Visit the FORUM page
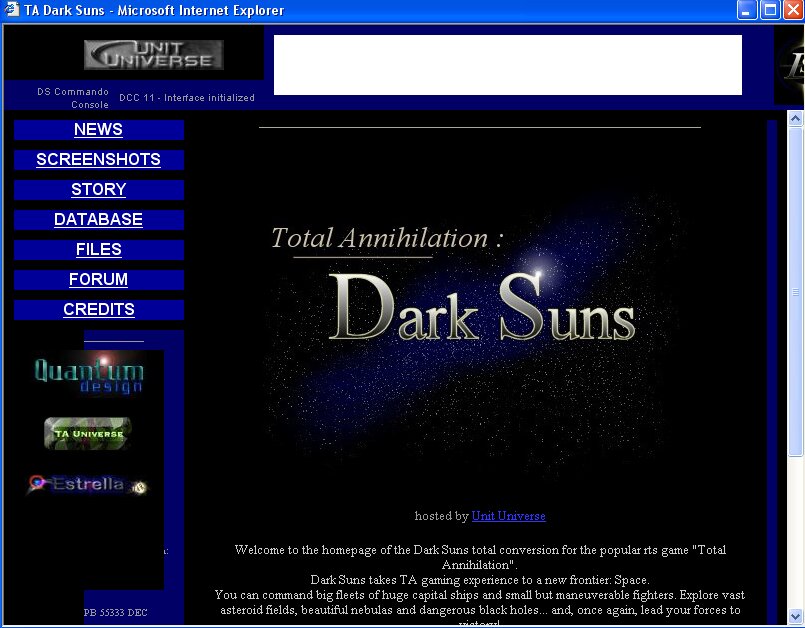The width and height of the screenshot is (805, 628). click(x=98, y=279)
